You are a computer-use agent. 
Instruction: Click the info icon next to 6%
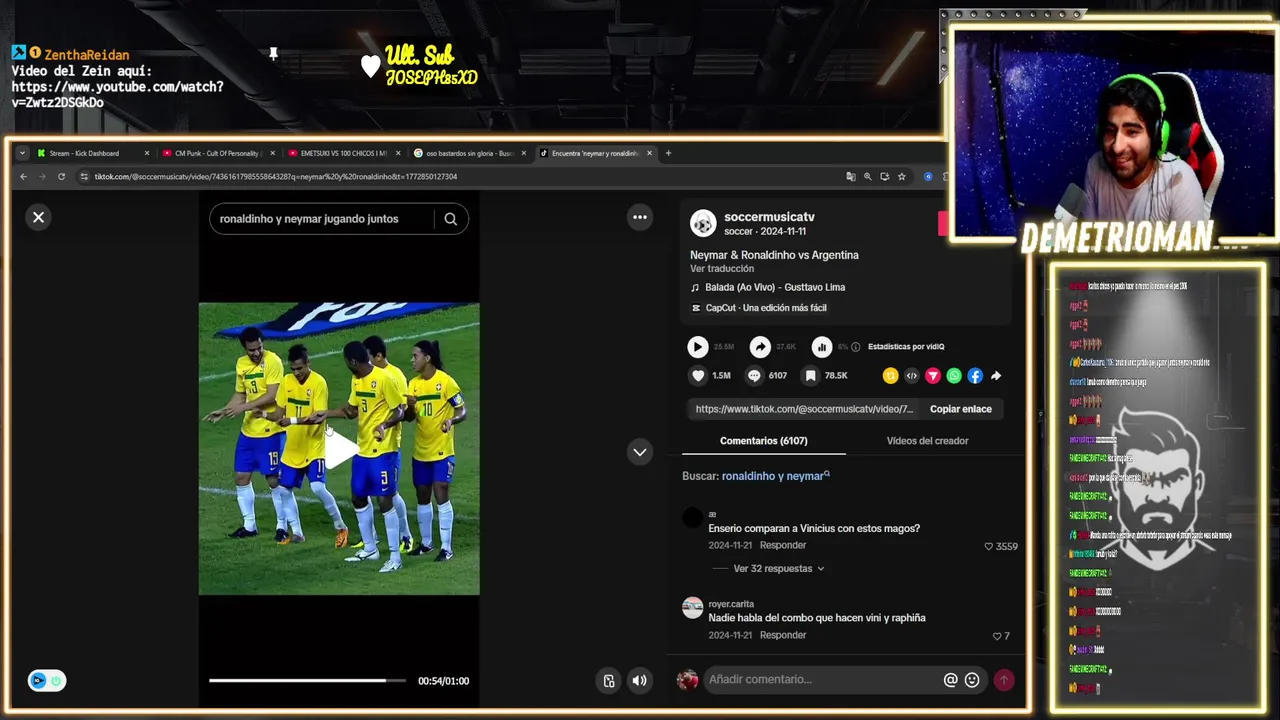coord(855,347)
